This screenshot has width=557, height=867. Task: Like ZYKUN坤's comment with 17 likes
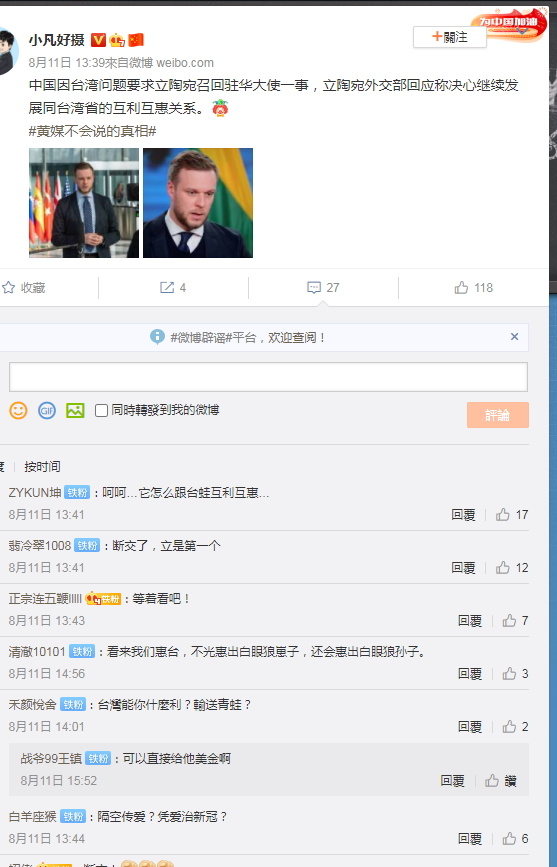coord(512,515)
